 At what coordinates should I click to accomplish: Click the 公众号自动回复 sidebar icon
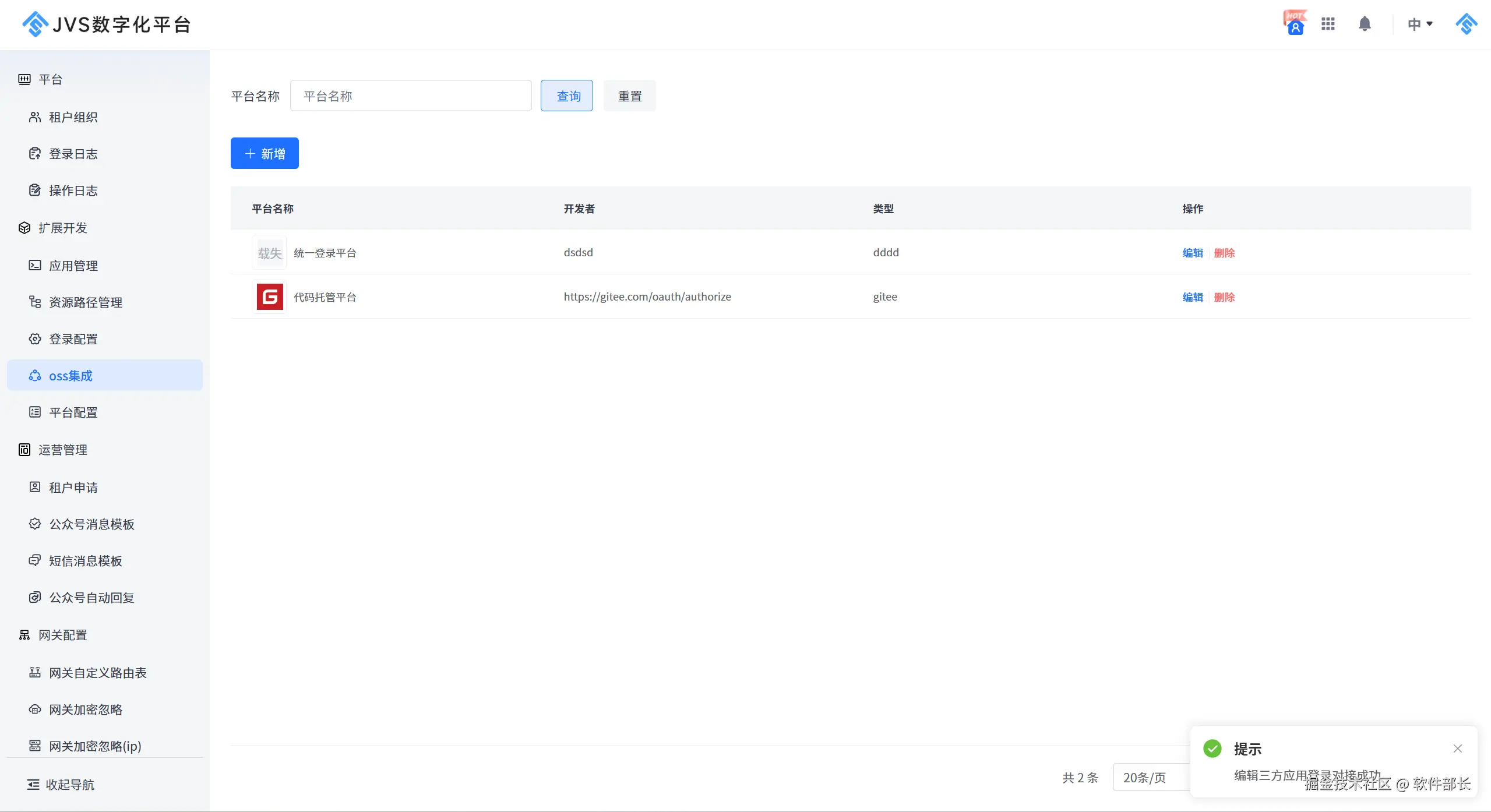click(x=35, y=597)
